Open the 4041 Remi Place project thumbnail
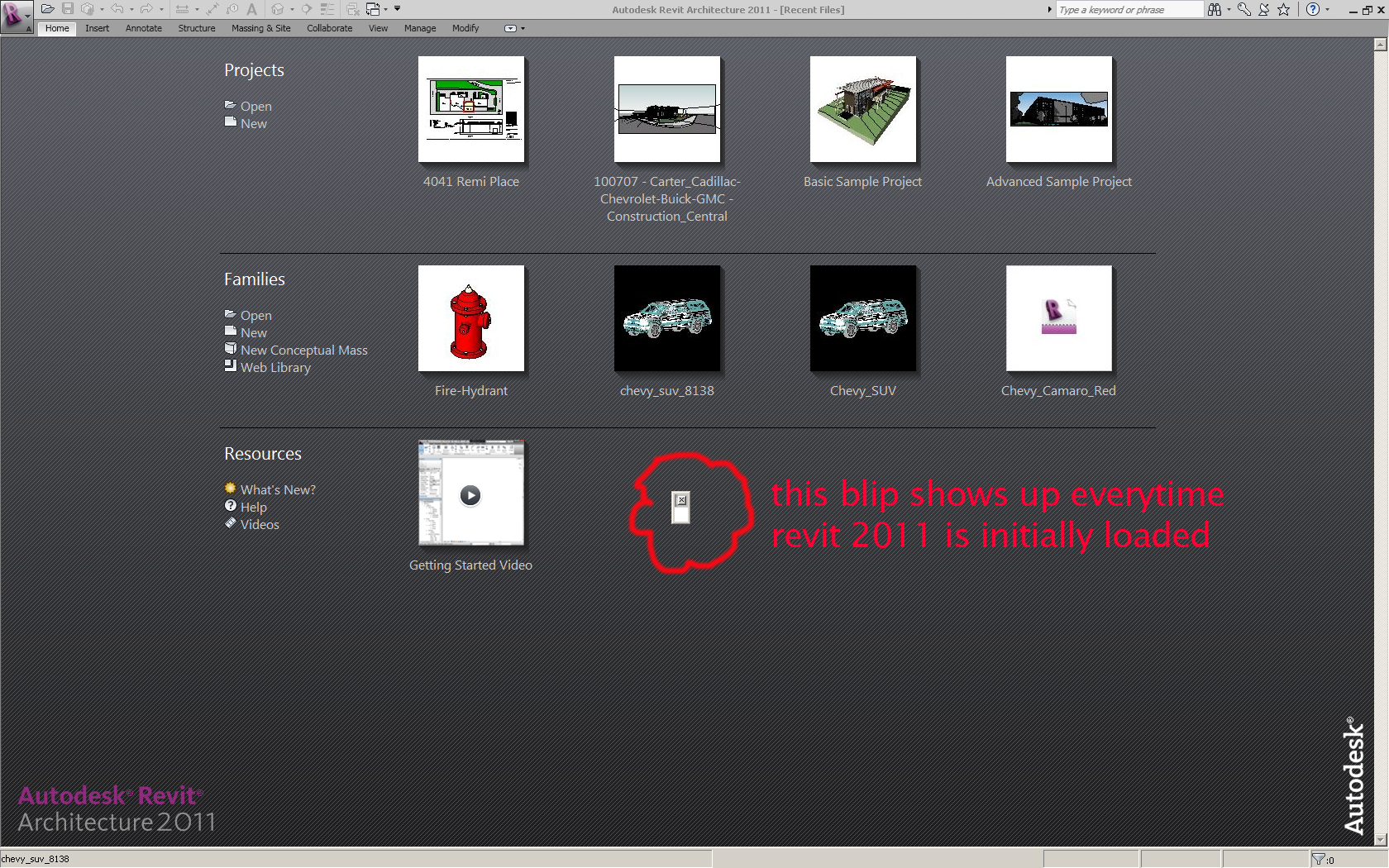This screenshot has width=1389, height=868. point(471,109)
